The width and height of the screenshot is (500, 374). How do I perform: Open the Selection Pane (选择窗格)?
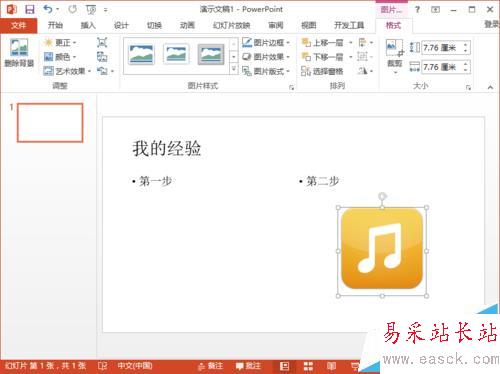pyautogui.click(x=322, y=71)
